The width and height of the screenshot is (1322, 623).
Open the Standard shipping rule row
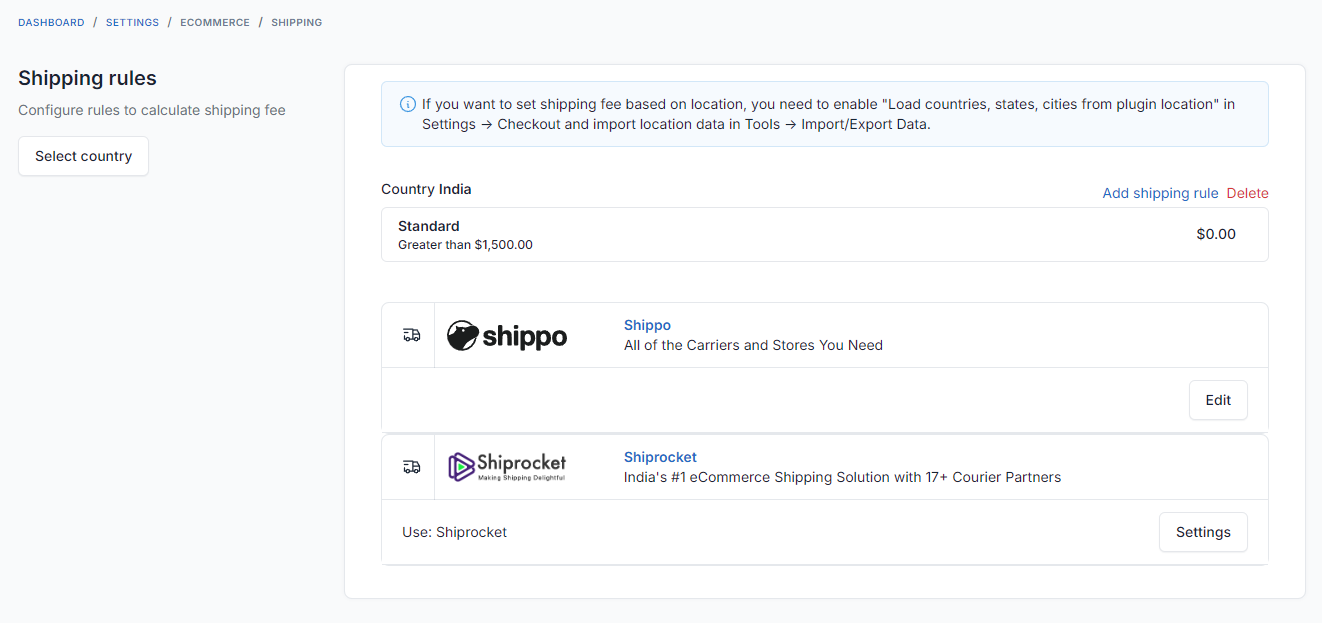tap(825, 235)
